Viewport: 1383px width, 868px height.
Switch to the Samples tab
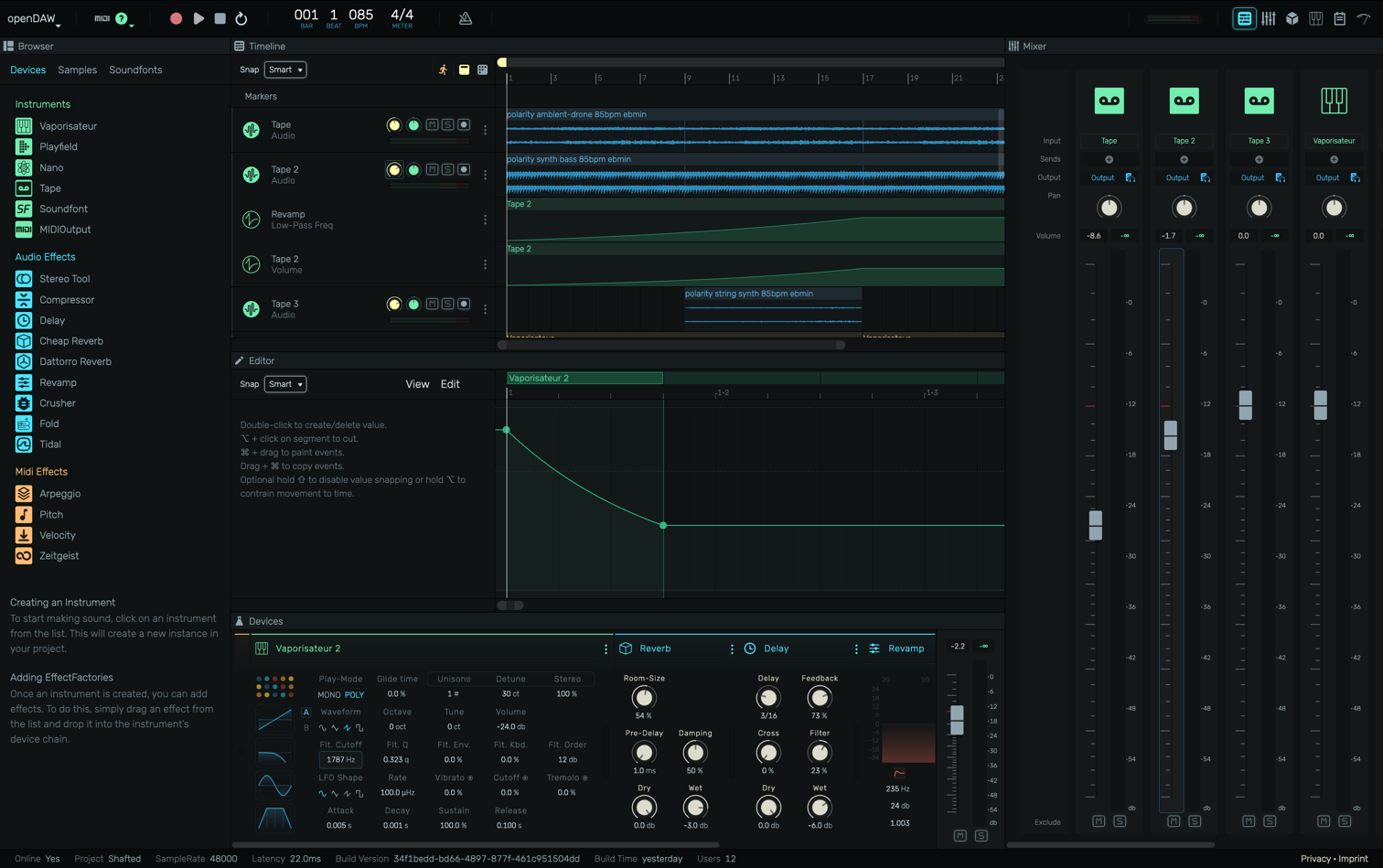77,70
